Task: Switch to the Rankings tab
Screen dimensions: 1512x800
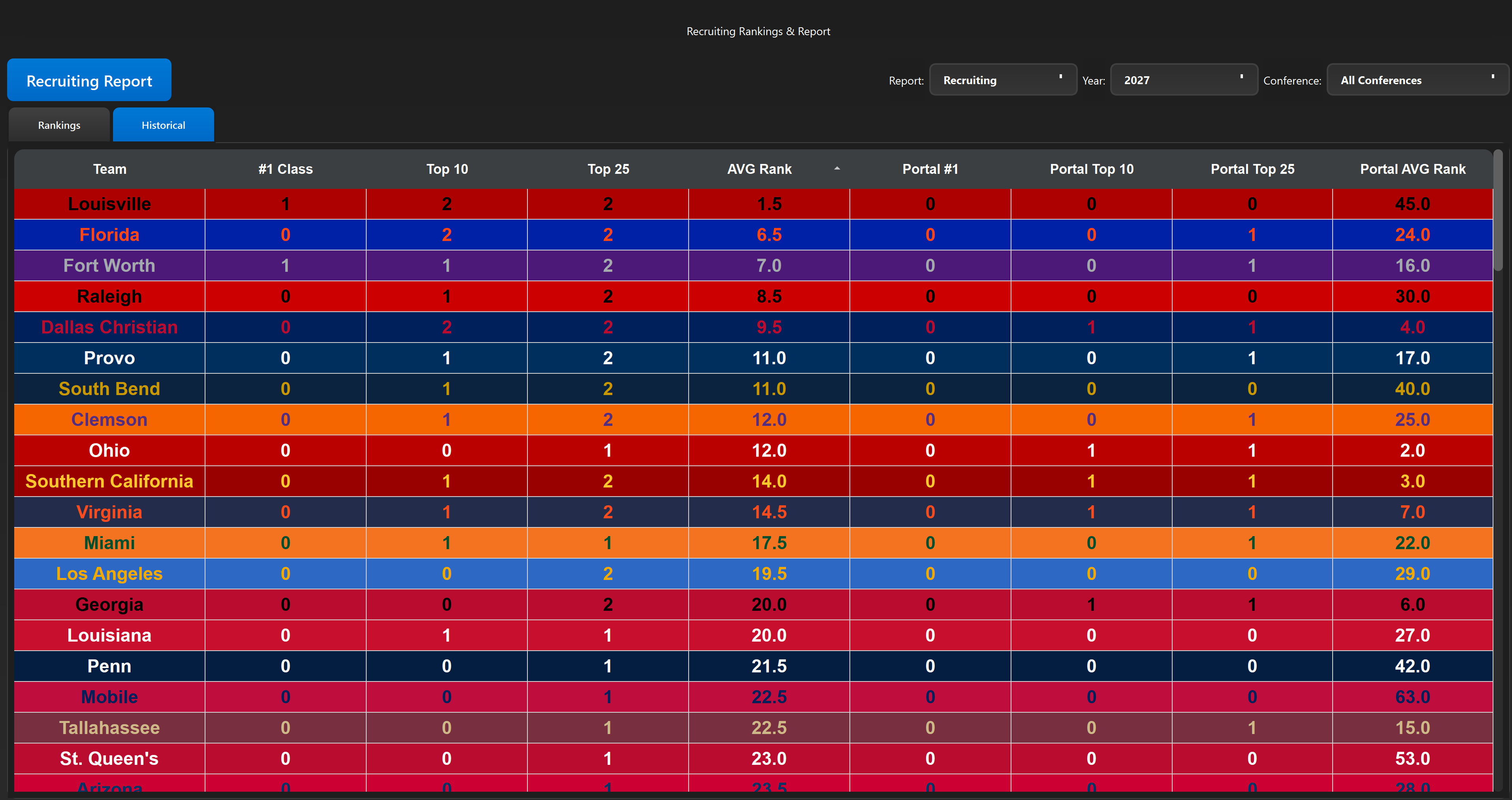Action: pyautogui.click(x=59, y=125)
